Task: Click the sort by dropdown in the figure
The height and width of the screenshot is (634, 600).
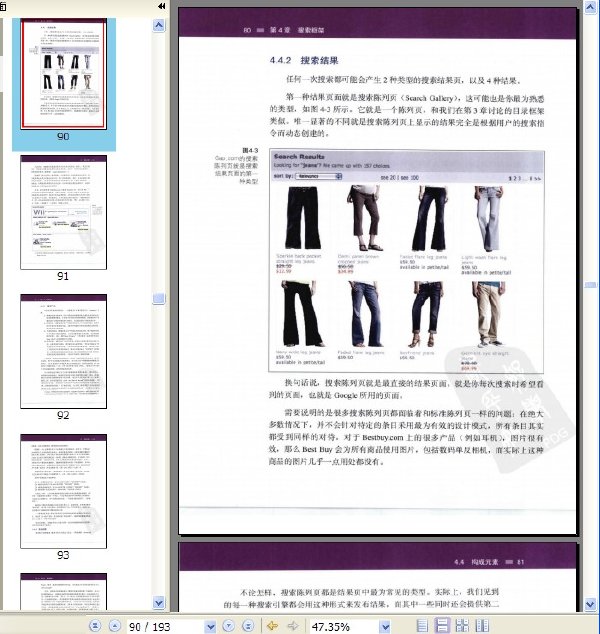Action: coord(319,176)
